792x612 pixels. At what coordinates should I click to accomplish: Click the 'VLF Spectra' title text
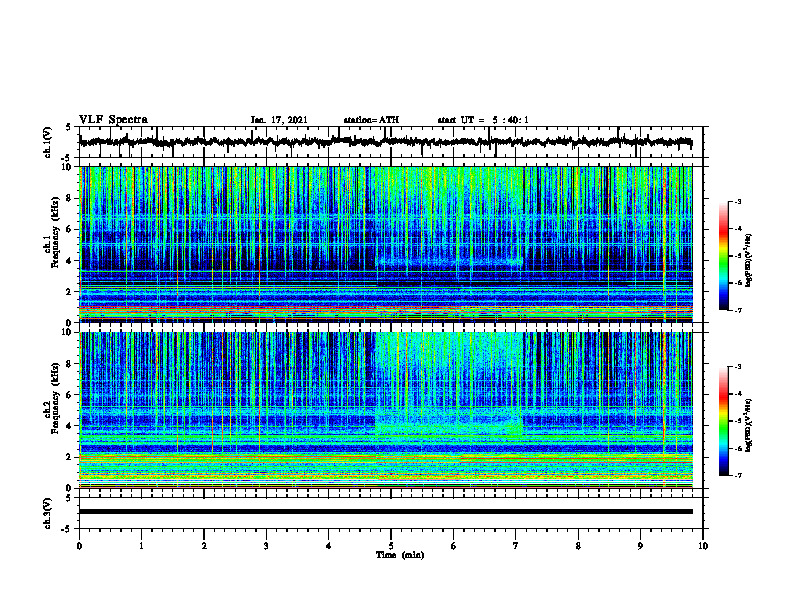coord(113,119)
